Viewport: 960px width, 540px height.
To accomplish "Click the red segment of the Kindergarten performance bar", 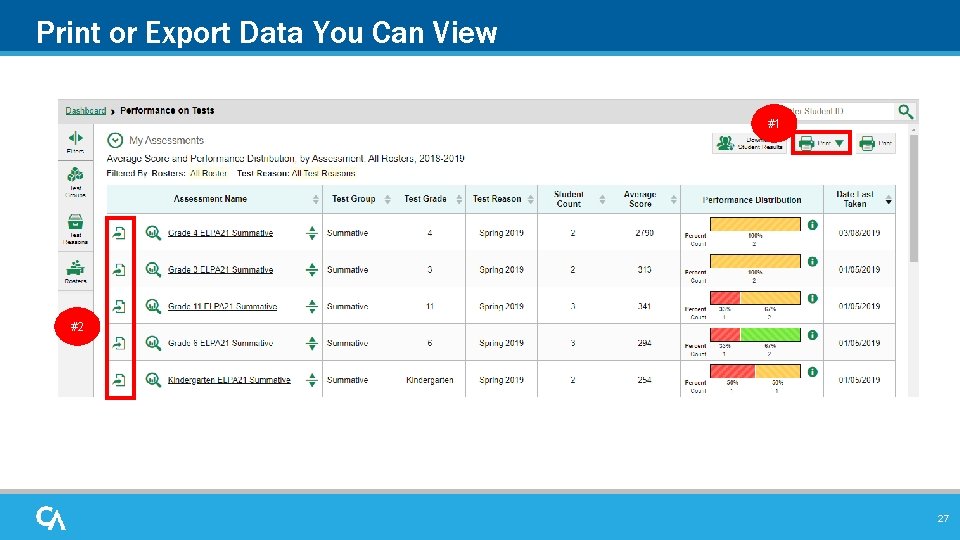I will 732,371.
